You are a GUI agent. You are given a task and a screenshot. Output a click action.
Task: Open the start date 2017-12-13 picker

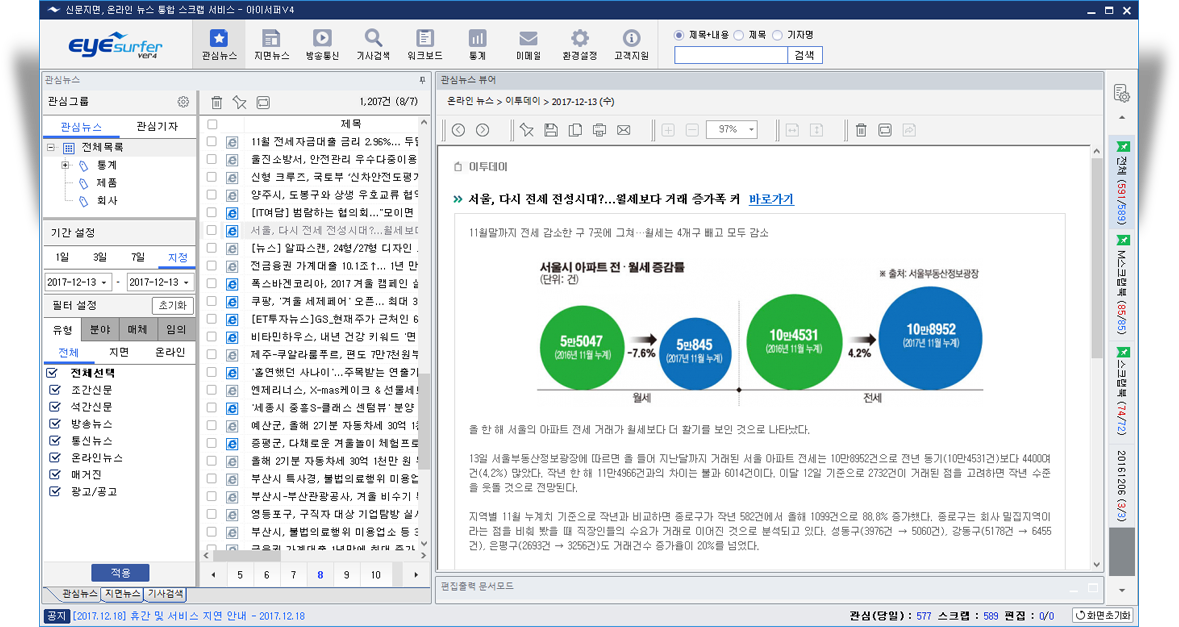click(x=78, y=281)
